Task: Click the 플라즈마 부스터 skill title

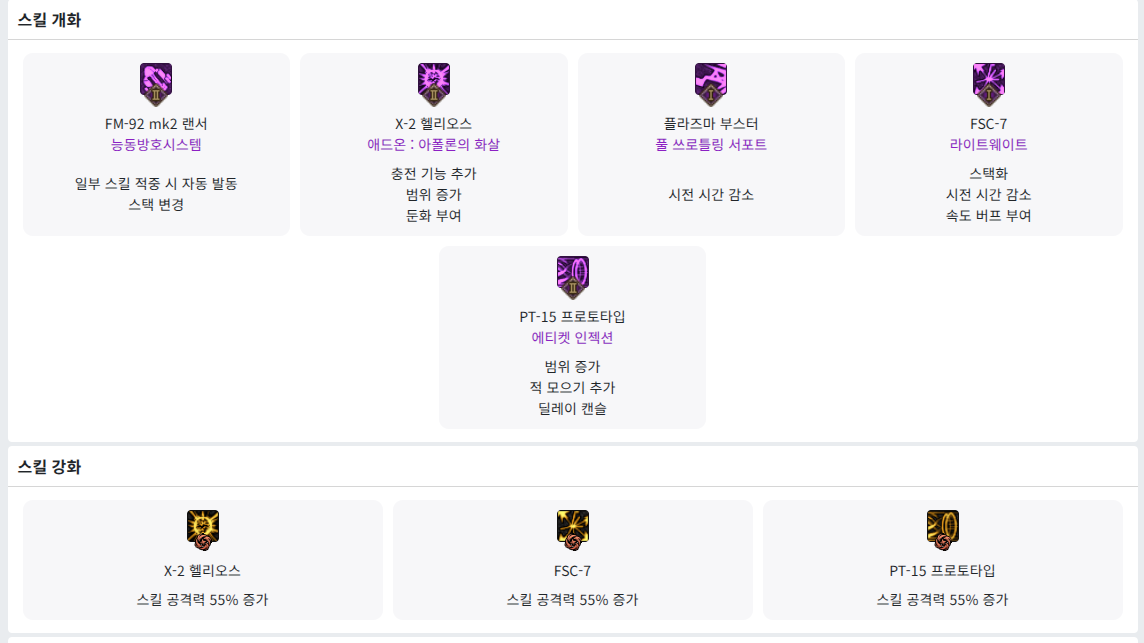Action: (x=711, y=124)
